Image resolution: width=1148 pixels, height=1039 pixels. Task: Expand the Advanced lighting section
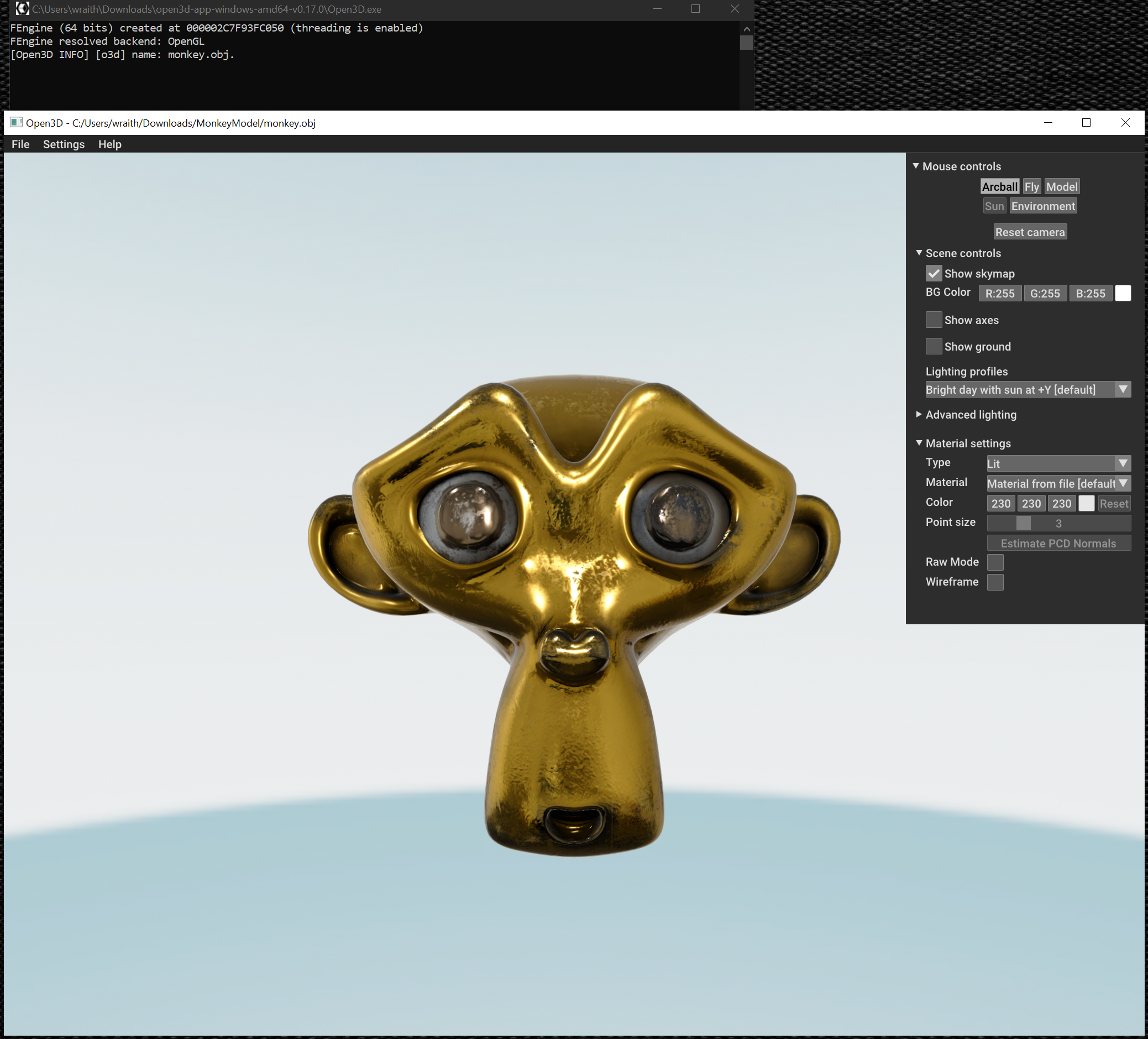(x=919, y=415)
